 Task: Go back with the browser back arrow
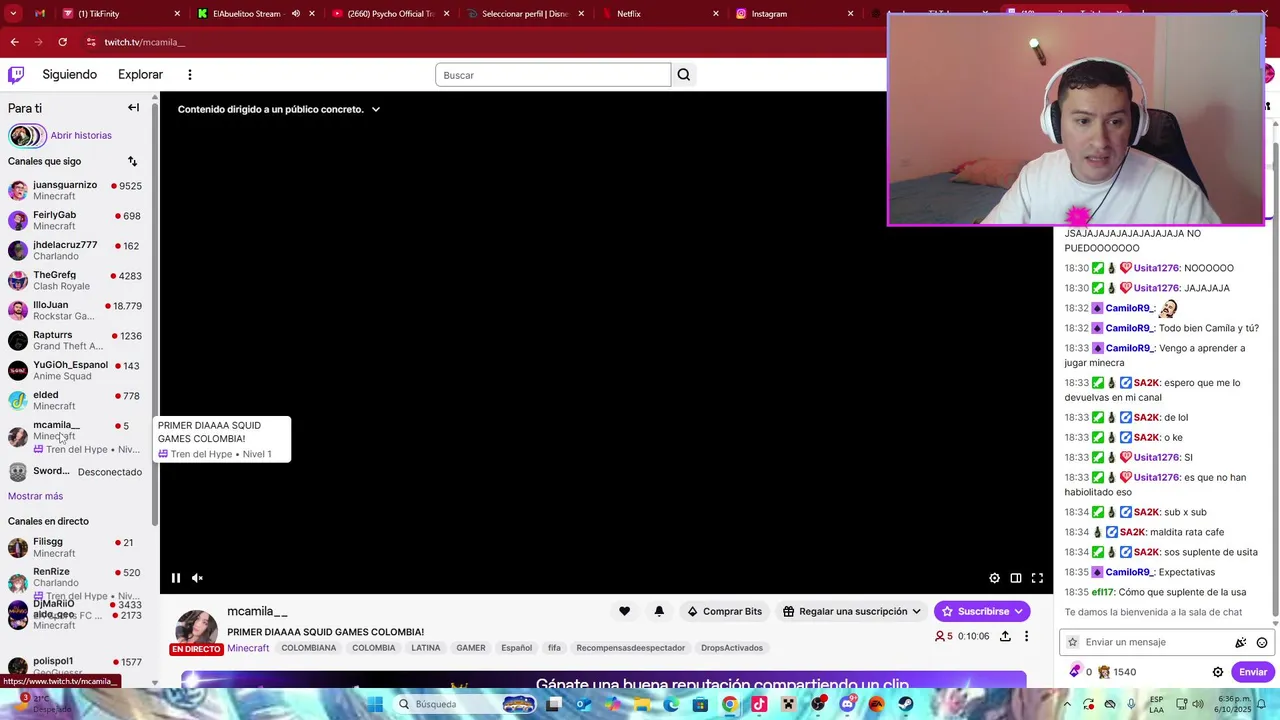[14, 42]
